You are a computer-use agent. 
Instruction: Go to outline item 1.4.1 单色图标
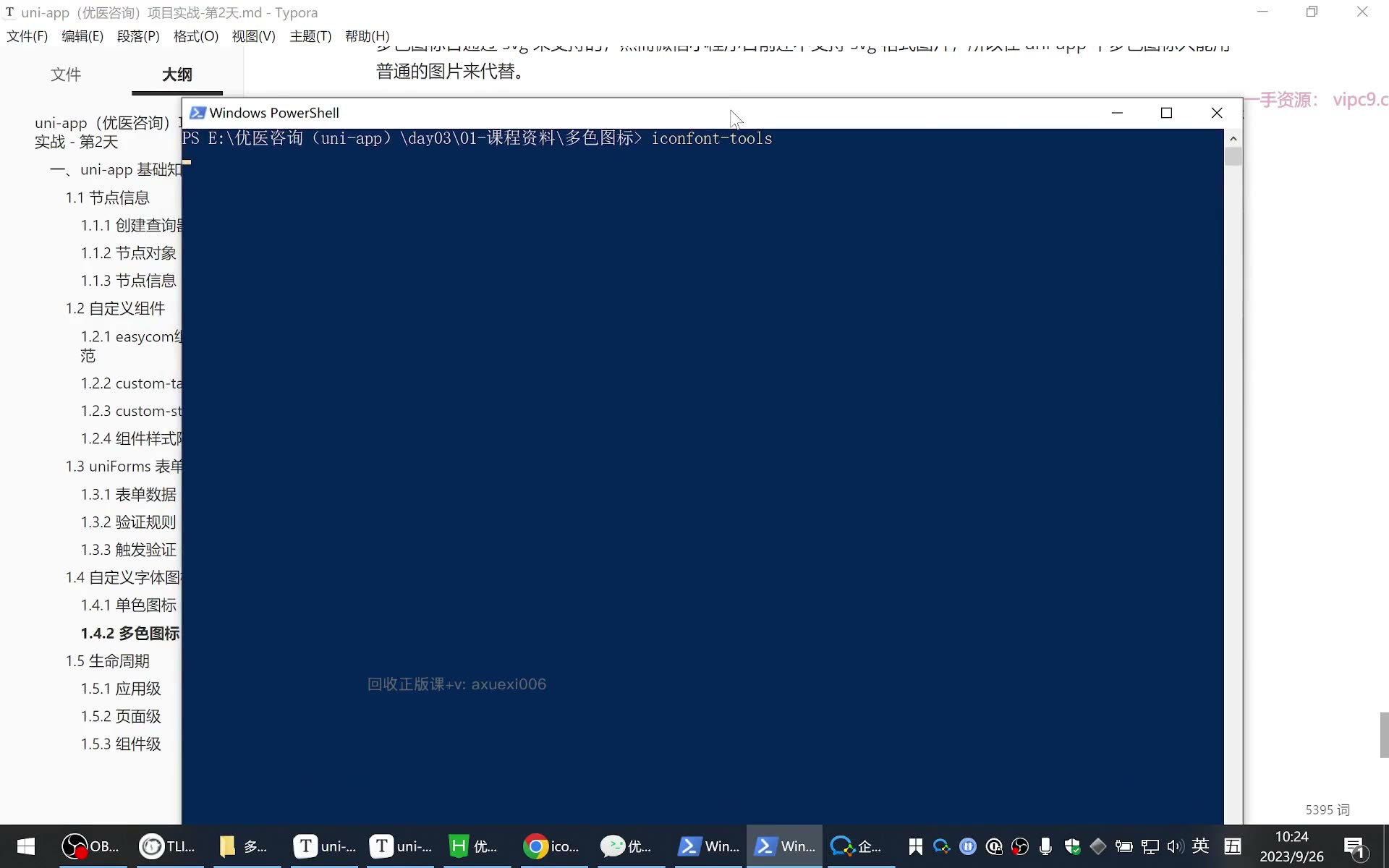pos(129,605)
